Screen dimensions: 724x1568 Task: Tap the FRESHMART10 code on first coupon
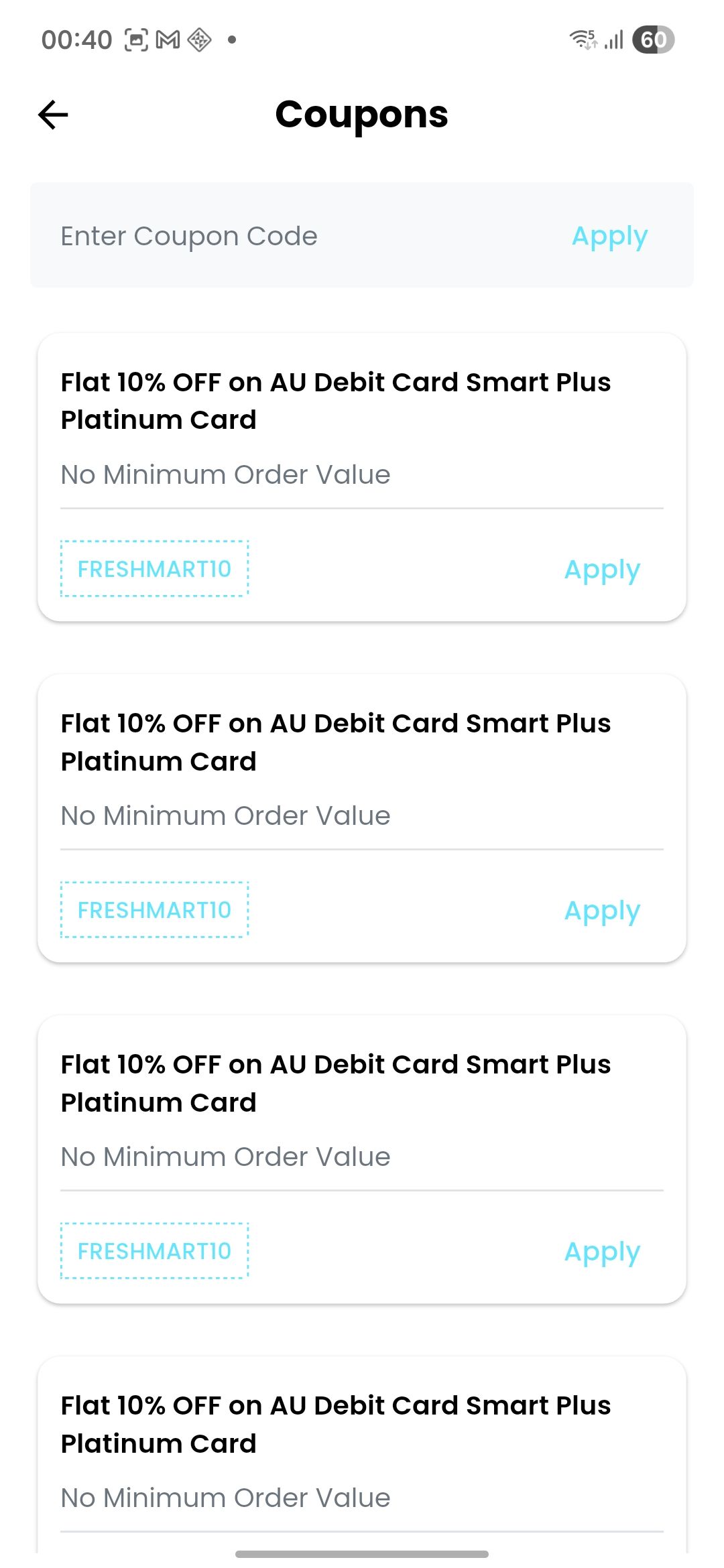(x=155, y=569)
